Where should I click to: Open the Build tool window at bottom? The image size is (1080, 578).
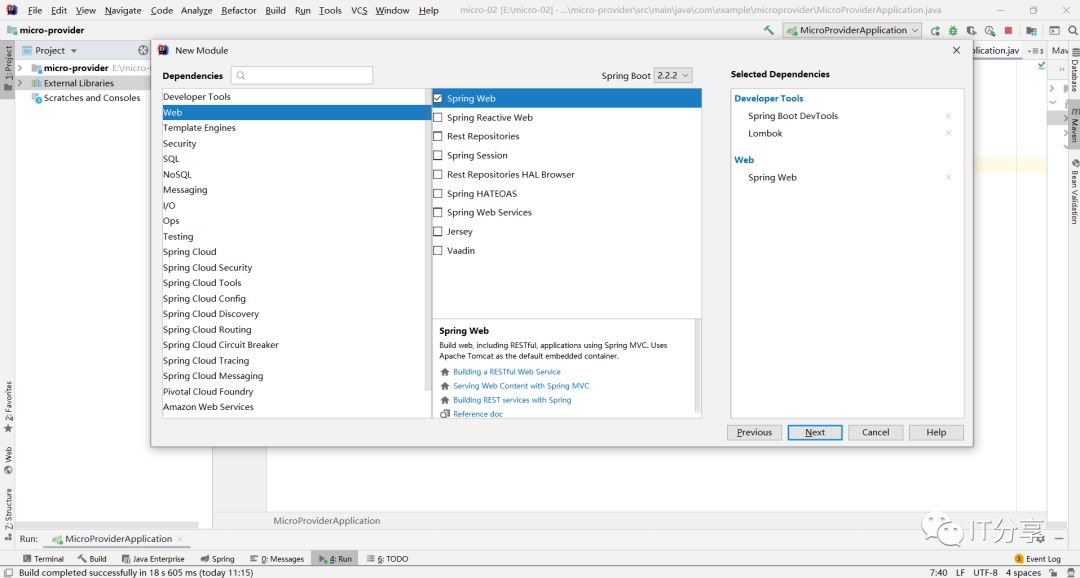point(92,559)
